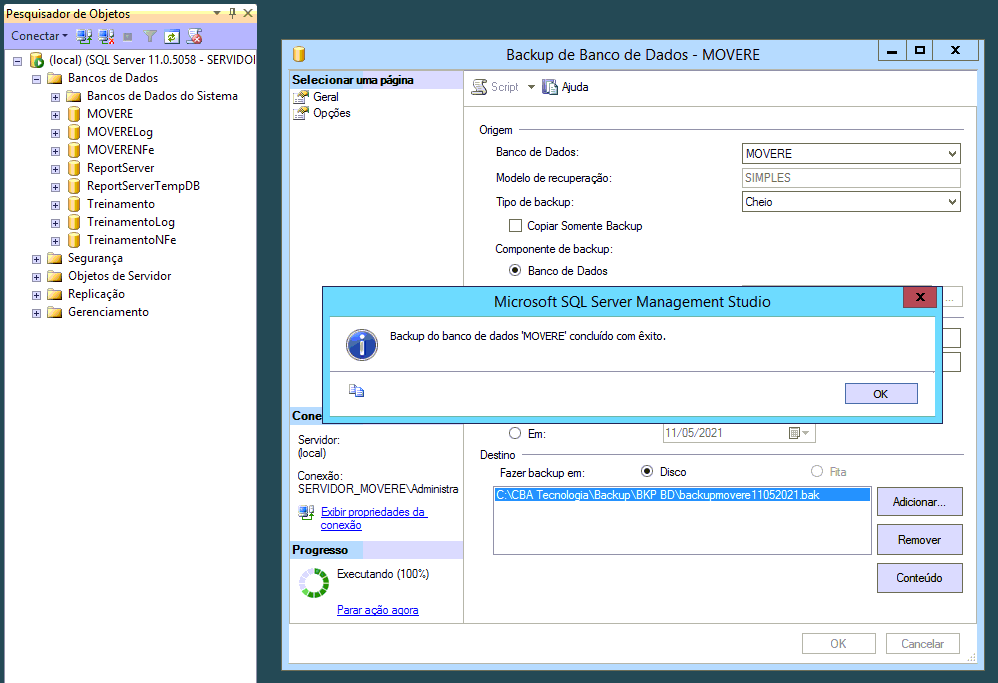
Task: Click the MOVERELog database icon
Action: (x=74, y=132)
